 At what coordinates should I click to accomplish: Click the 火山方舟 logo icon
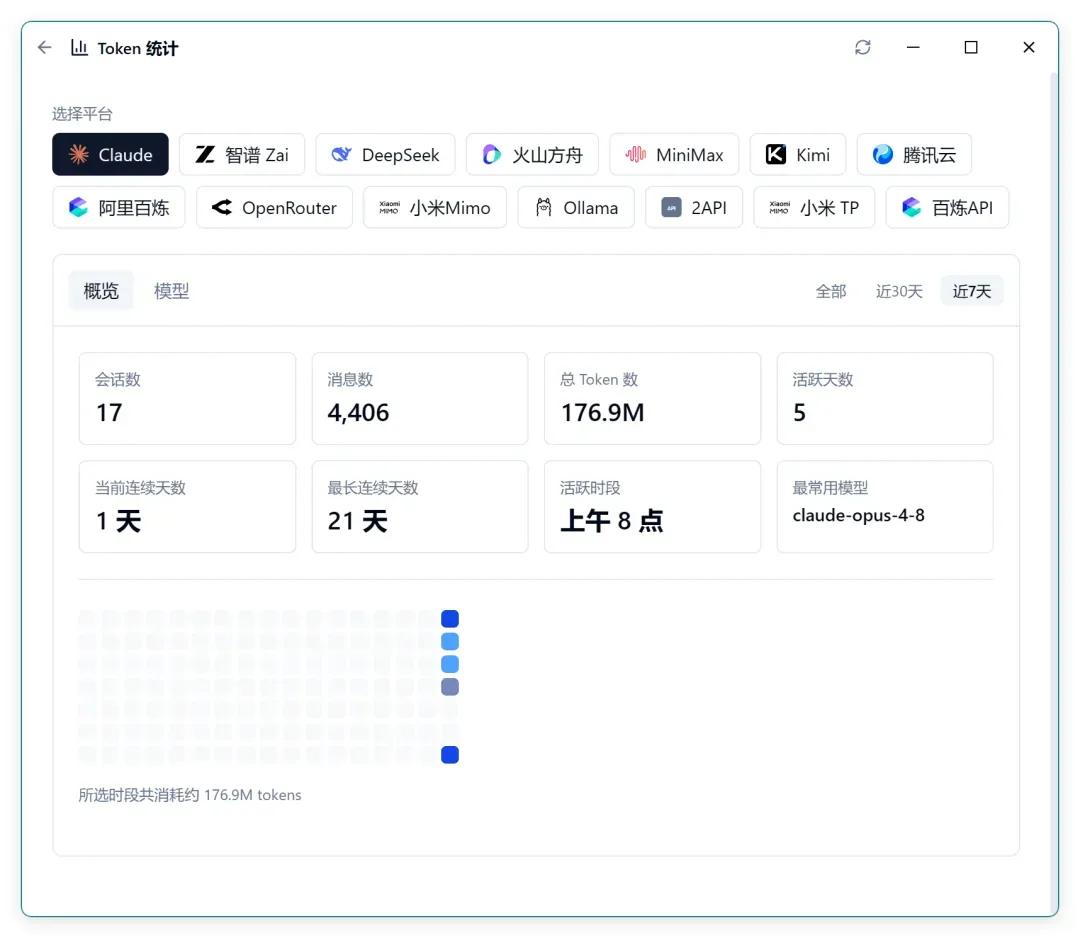(491, 154)
